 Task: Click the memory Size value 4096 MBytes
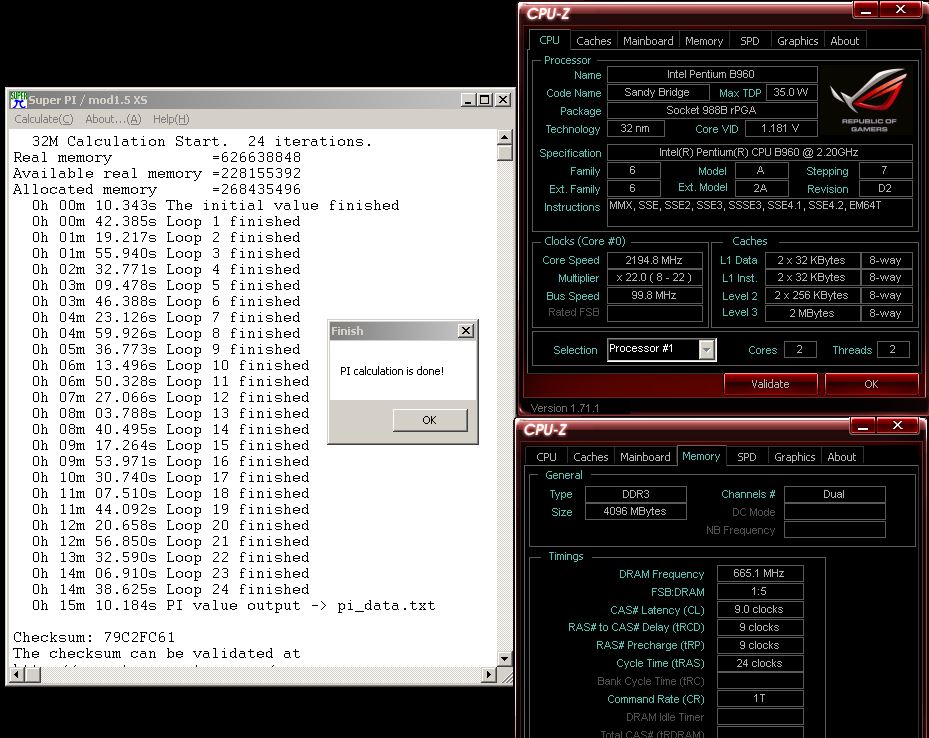point(636,511)
